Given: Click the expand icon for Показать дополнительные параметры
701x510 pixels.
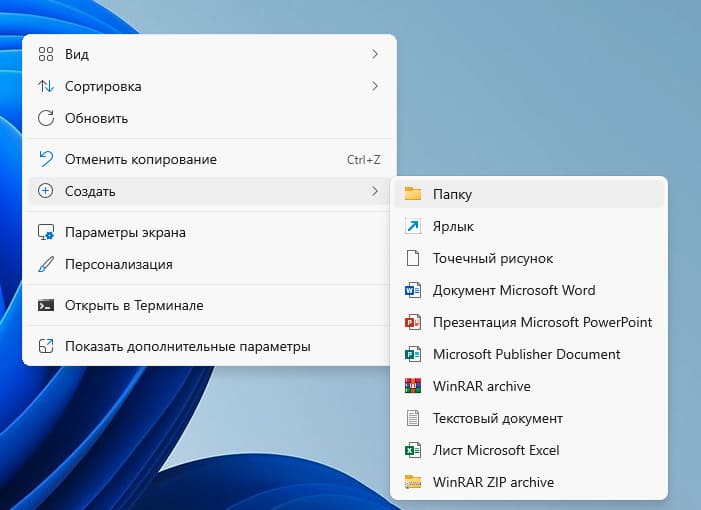Looking at the screenshot, I should (x=46, y=346).
